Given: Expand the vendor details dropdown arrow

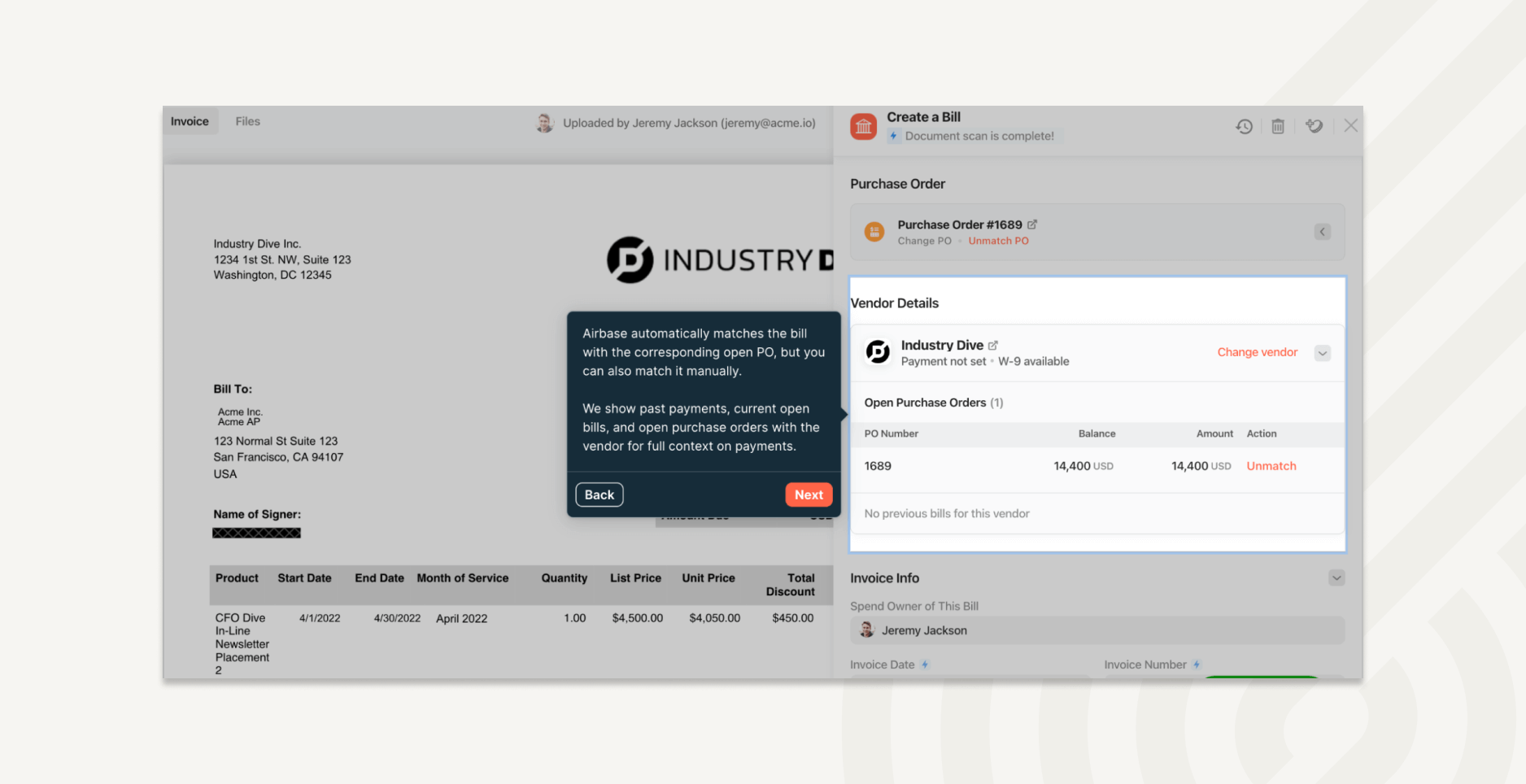Looking at the screenshot, I should point(1323,353).
